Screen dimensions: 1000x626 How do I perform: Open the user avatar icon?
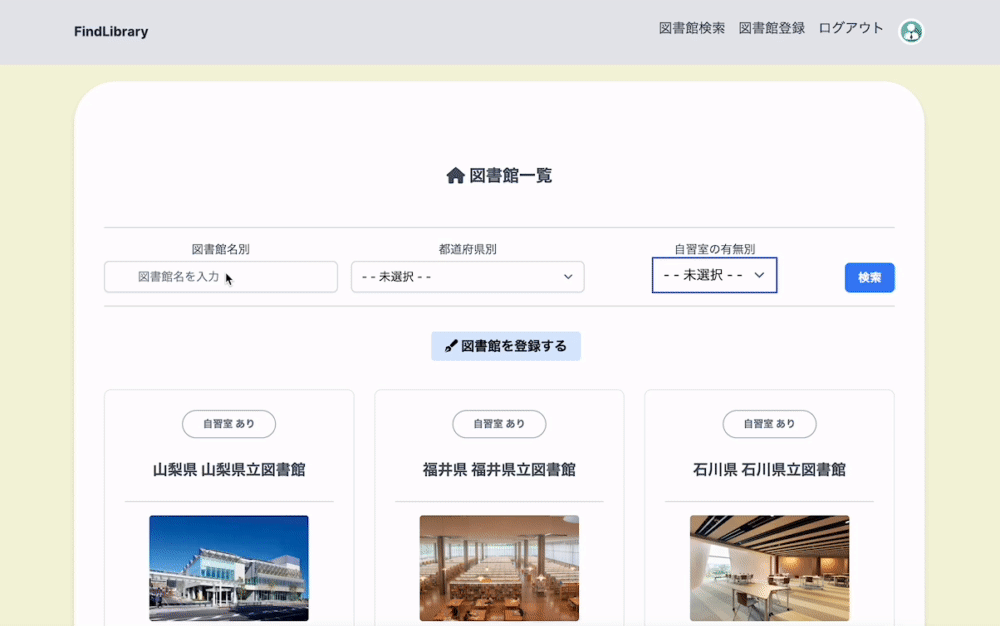pyautogui.click(x=911, y=31)
